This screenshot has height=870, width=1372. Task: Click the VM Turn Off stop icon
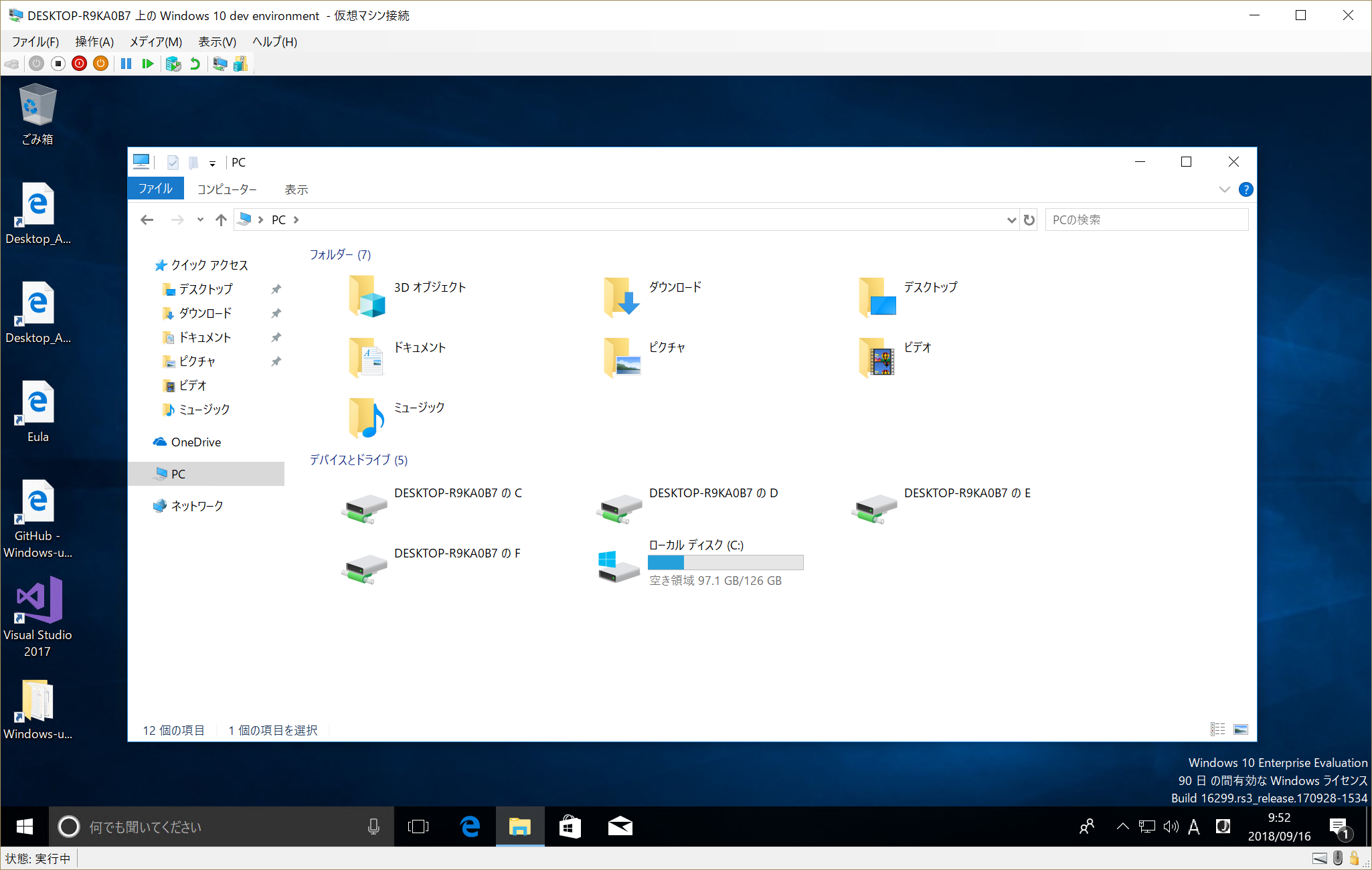pyautogui.click(x=58, y=64)
